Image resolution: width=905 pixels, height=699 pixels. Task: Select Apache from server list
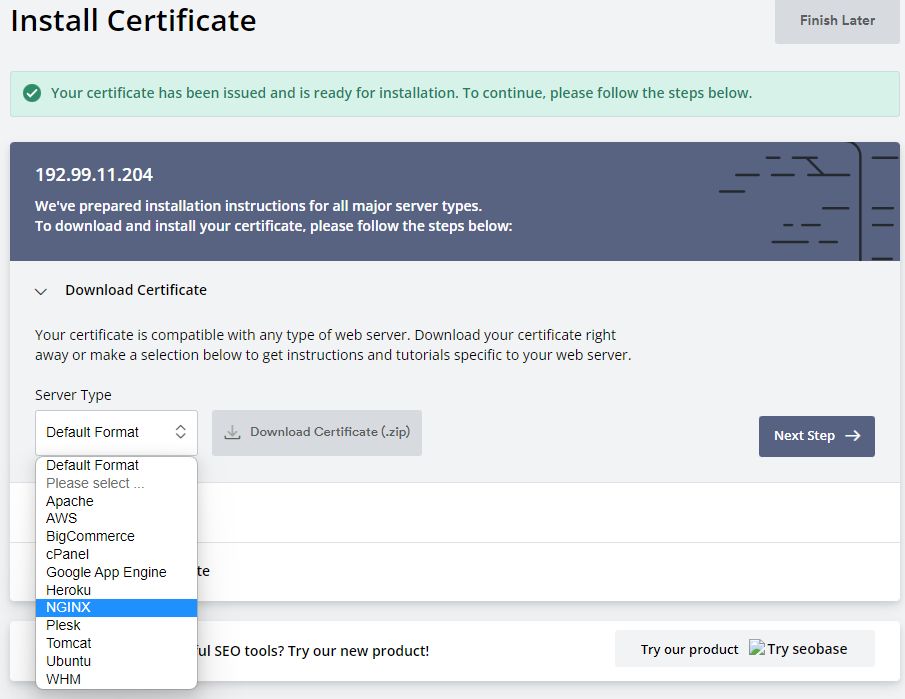[x=117, y=501]
